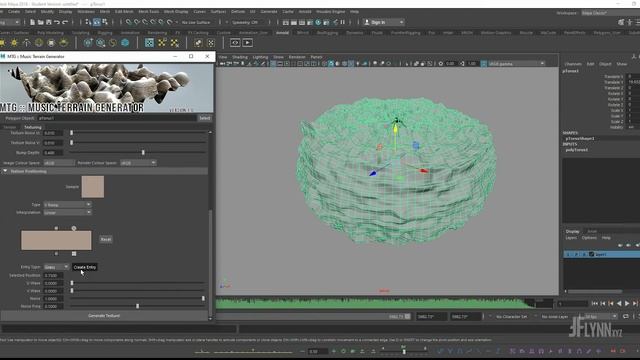This screenshot has height=360, width=640.
Task: Click the Reset ramp button
Action: coord(106,239)
